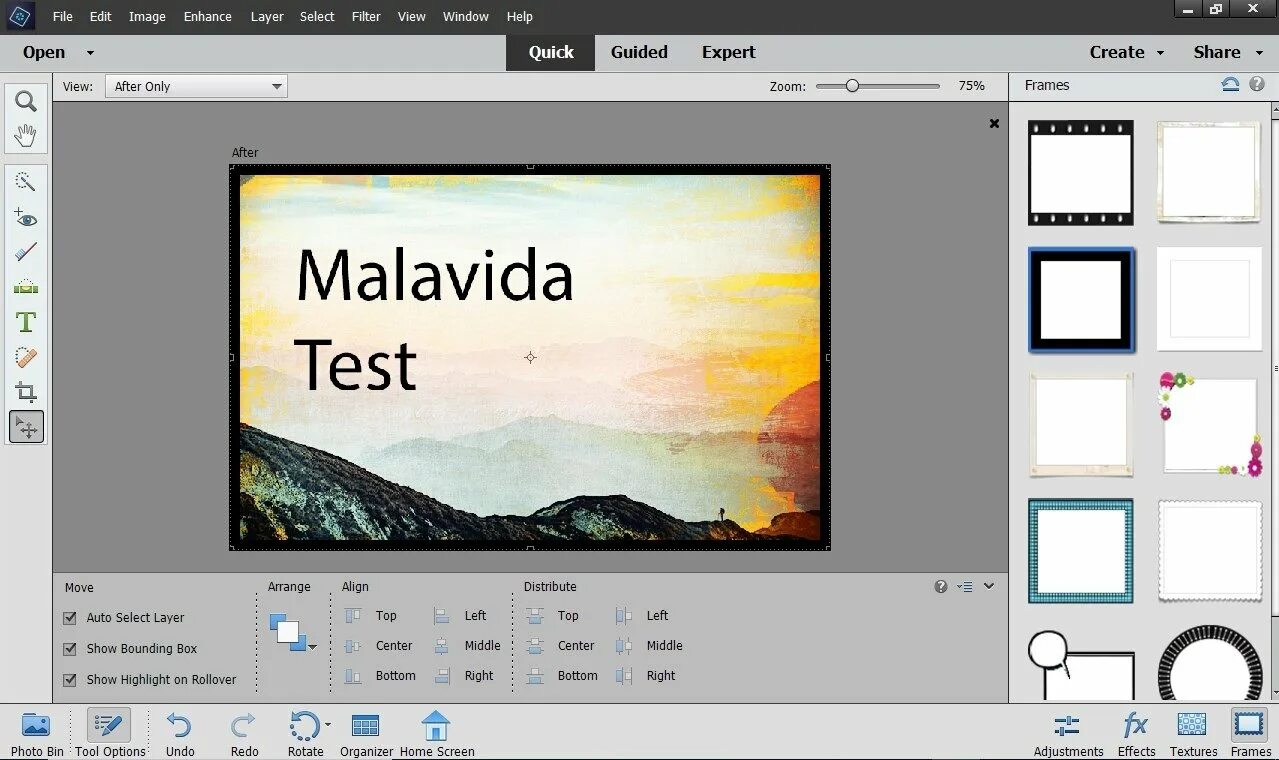The width and height of the screenshot is (1279, 760).
Task: Open tool options help icon
Action: pyautogui.click(x=941, y=587)
